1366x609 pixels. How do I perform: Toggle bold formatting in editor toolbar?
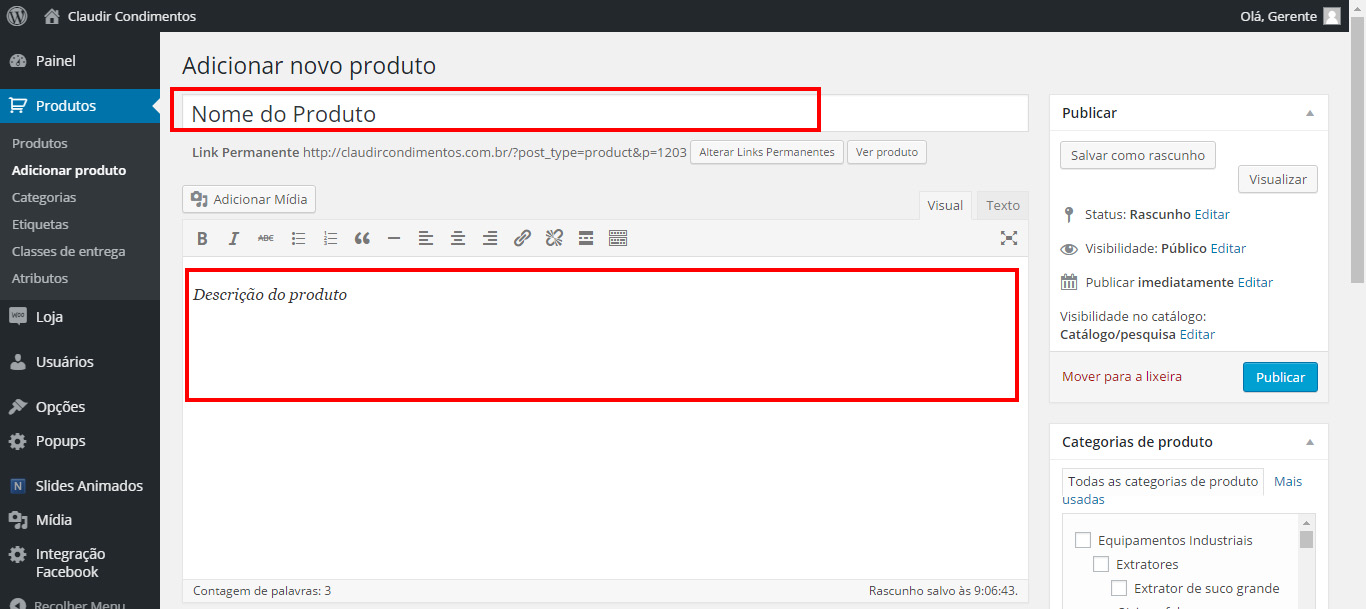(x=202, y=239)
